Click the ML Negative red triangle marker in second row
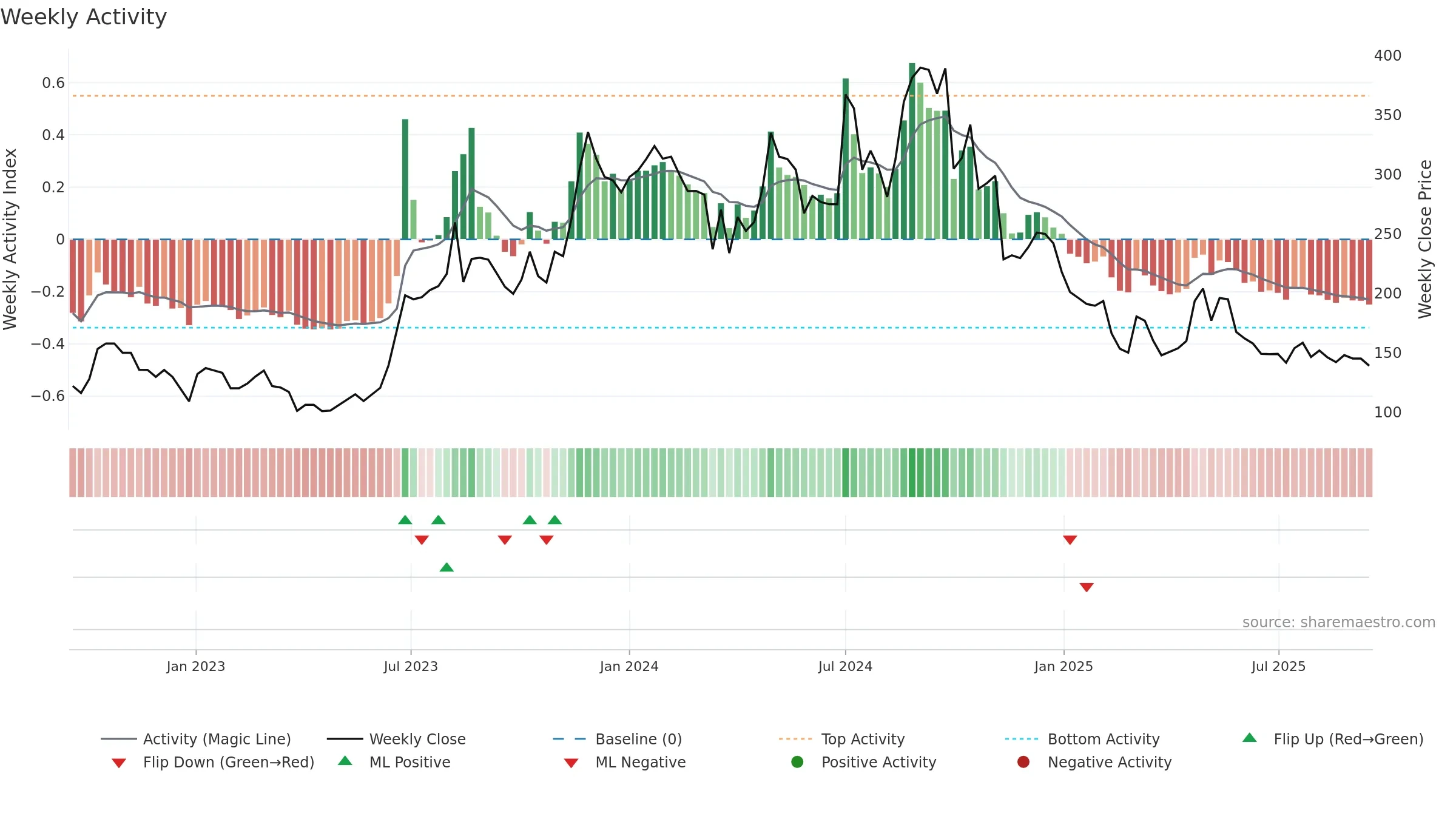Image resolution: width=1456 pixels, height=819 pixels. [1087, 587]
